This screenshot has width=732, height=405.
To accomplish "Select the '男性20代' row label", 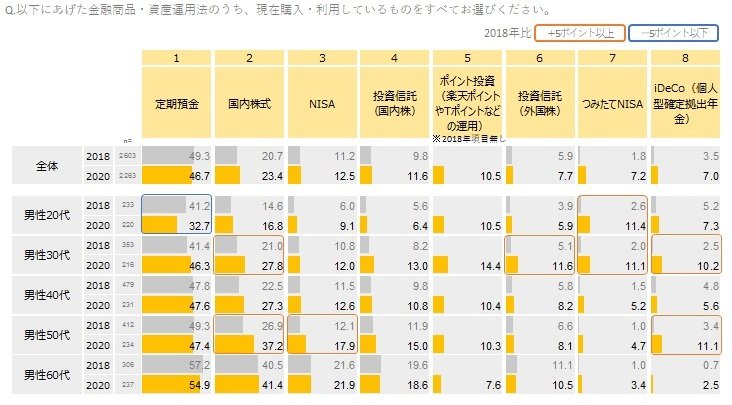I will (x=47, y=215).
